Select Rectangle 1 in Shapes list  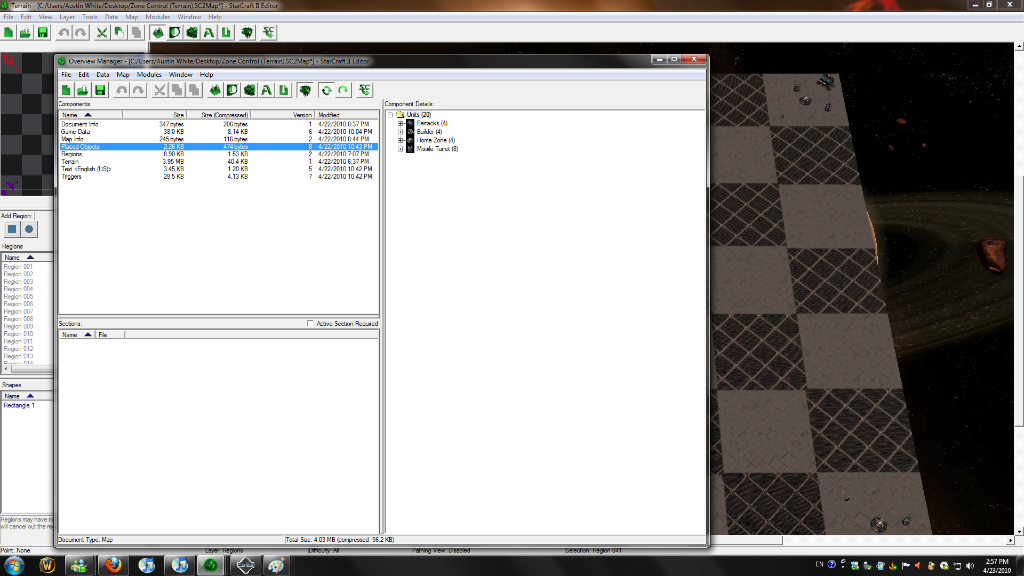point(19,406)
